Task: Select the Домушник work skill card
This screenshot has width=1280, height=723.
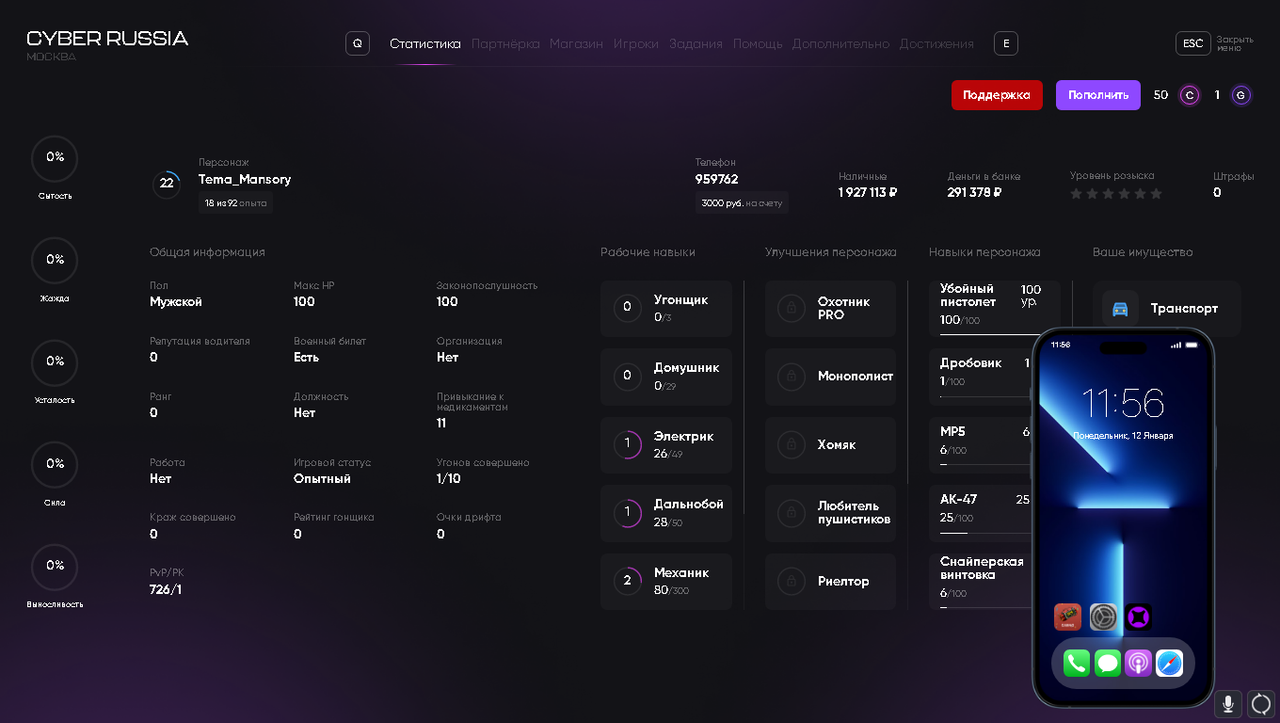Action: pyautogui.click(x=666, y=376)
